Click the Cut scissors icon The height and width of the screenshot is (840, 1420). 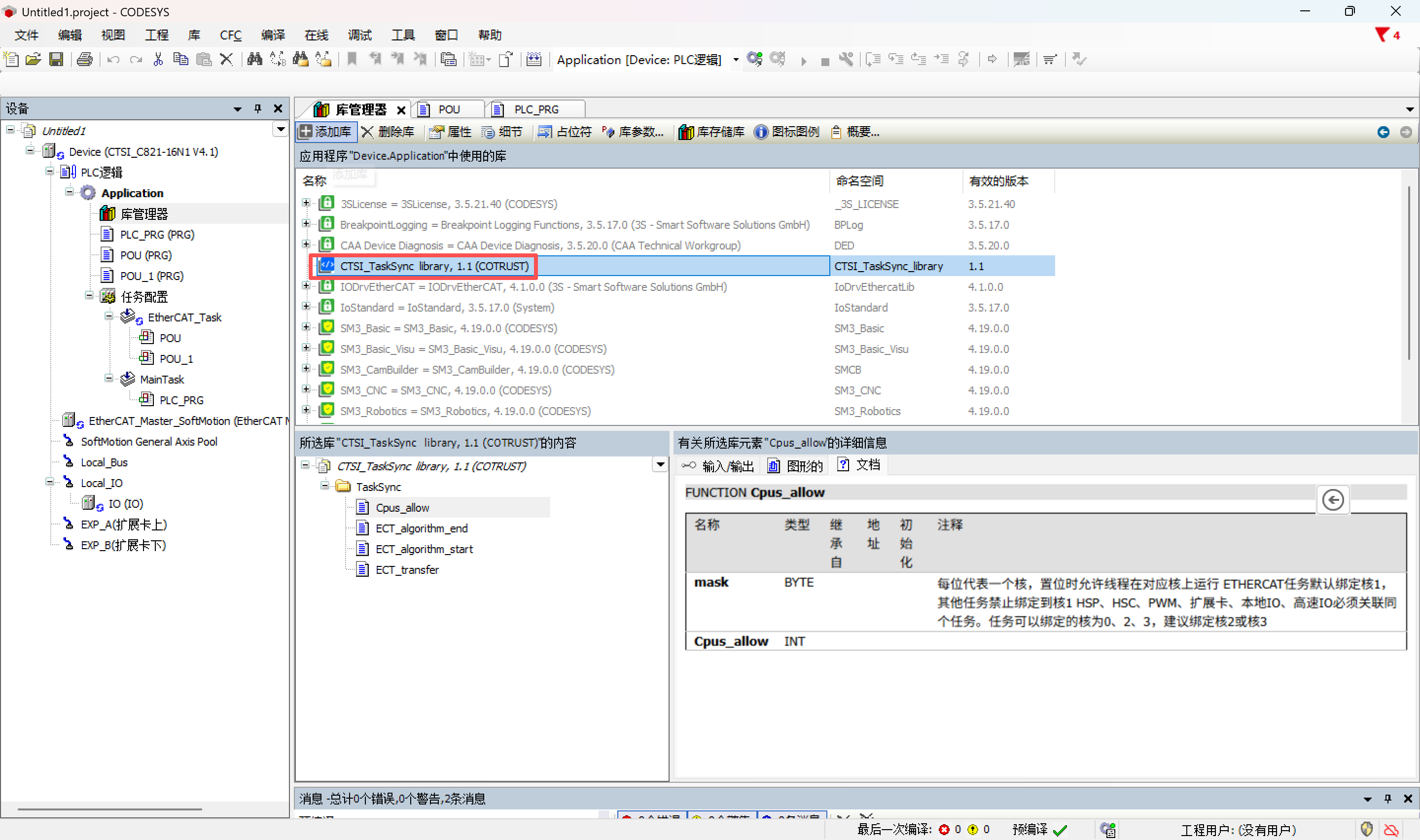[x=158, y=60]
